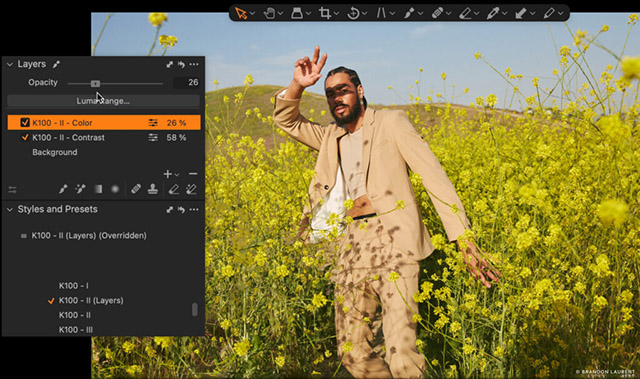Viewport: 640px width, 379px height.
Task: Choose the Heal bandage tool in Layers panel
Action: tap(136, 189)
